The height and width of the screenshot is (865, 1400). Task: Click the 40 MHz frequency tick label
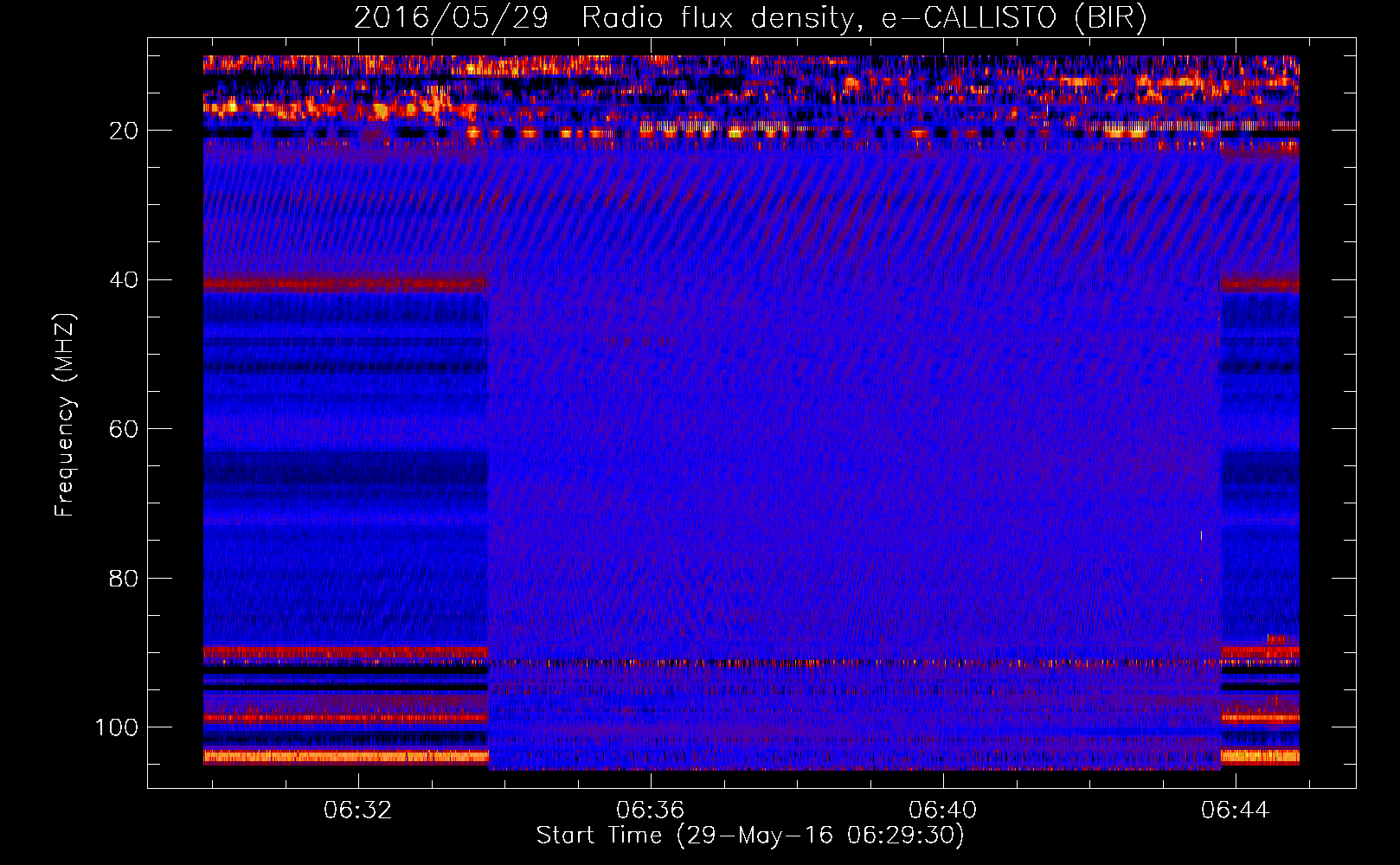(x=124, y=280)
